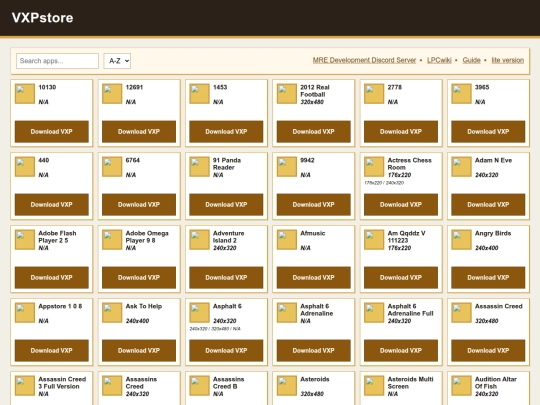
Task: Click the Adventure Island 2 app icon
Action: point(199,240)
